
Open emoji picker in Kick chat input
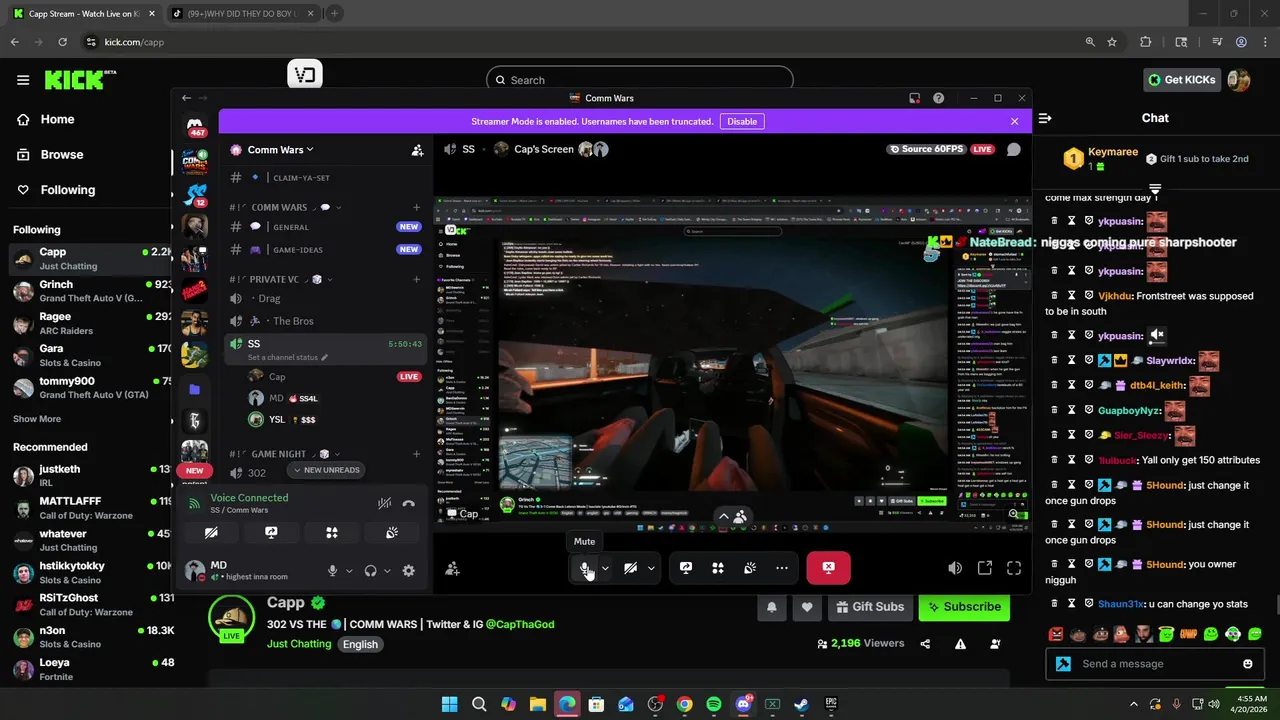1247,664
